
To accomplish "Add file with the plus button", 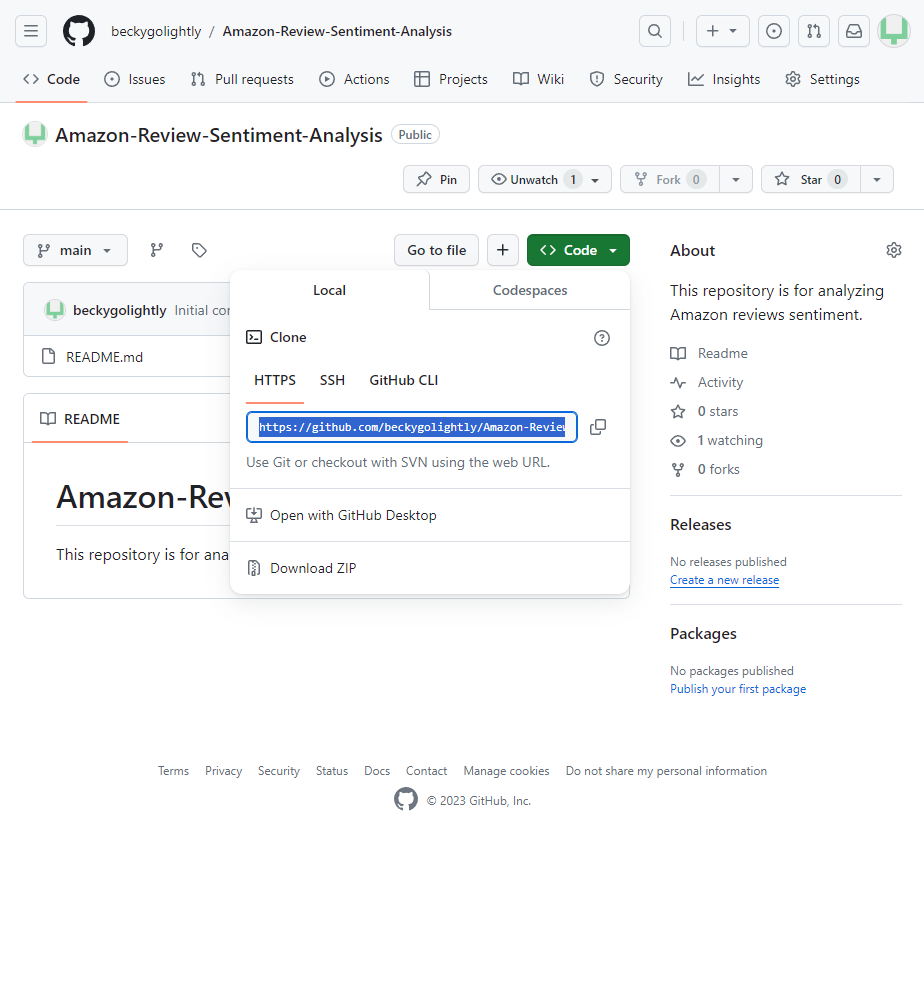I will tap(503, 250).
